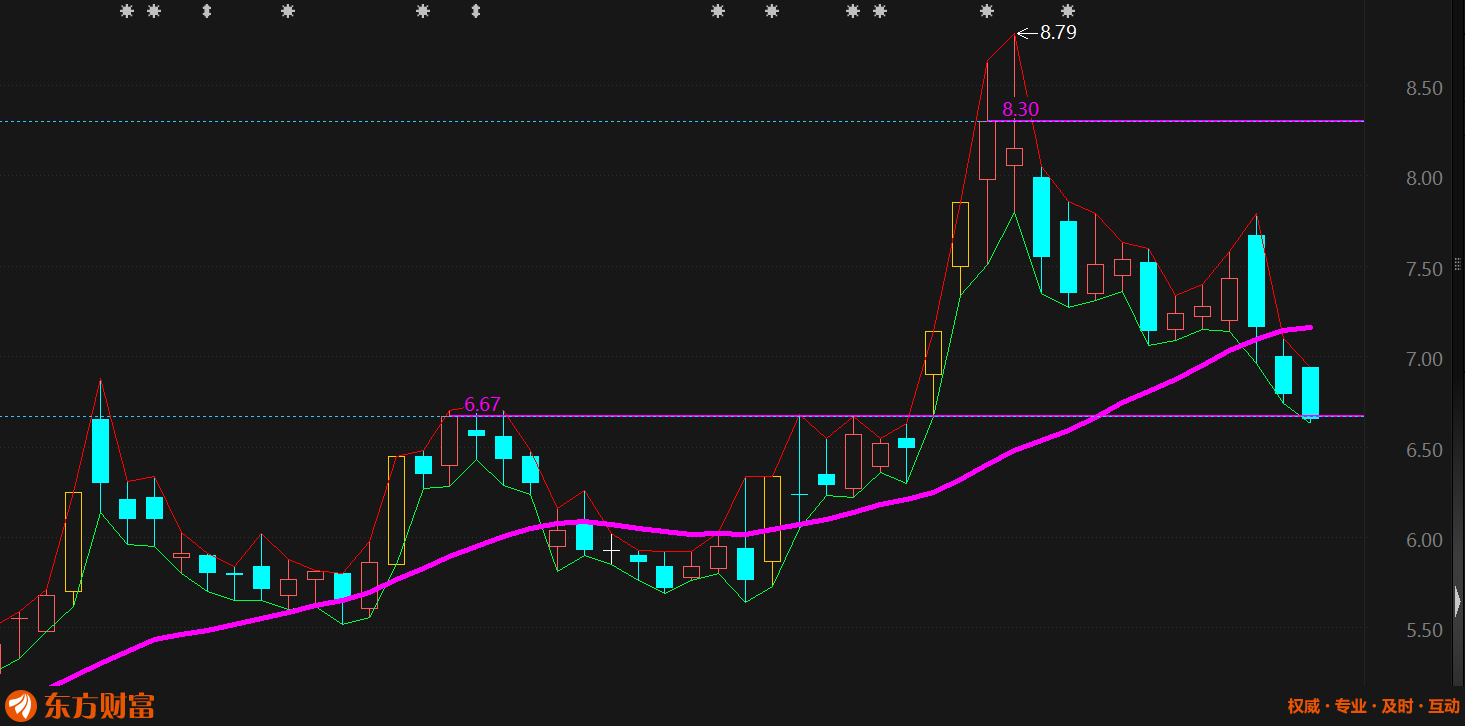Click the star event marker directly above the 8.79 label
1465x726 pixels.
coord(1067,11)
